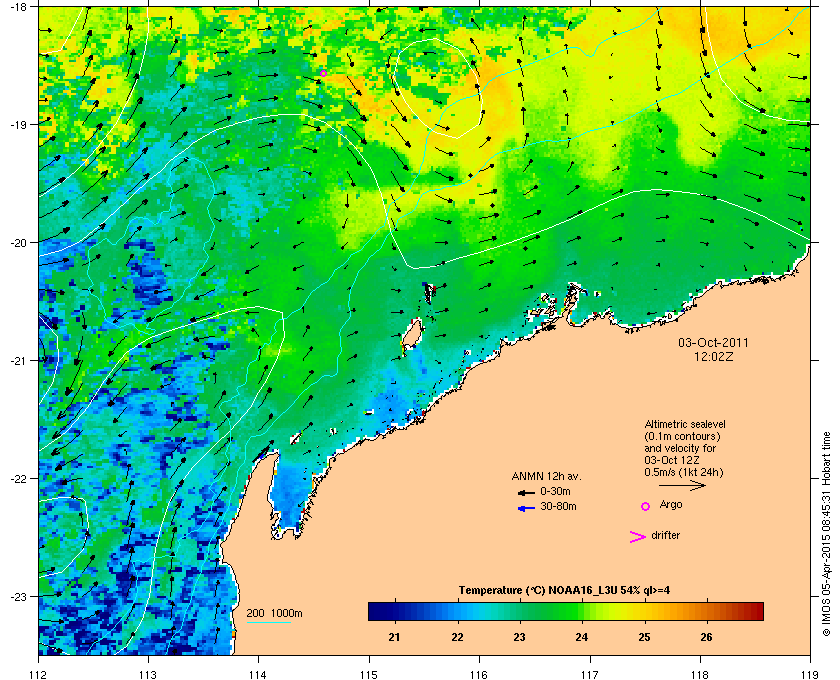
Task: Click the '-21' latitude axis label
Action: pyautogui.click(x=18, y=360)
